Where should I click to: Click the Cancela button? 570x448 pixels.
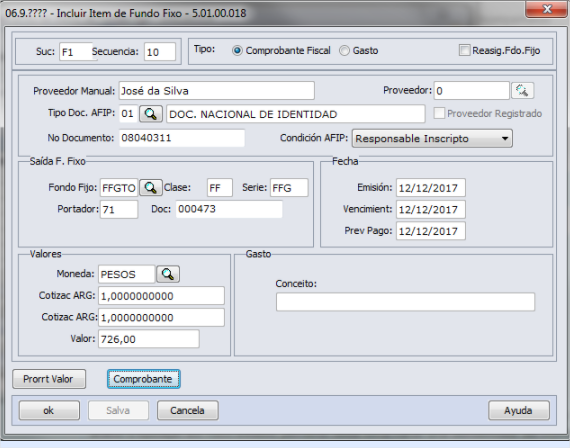188,411
